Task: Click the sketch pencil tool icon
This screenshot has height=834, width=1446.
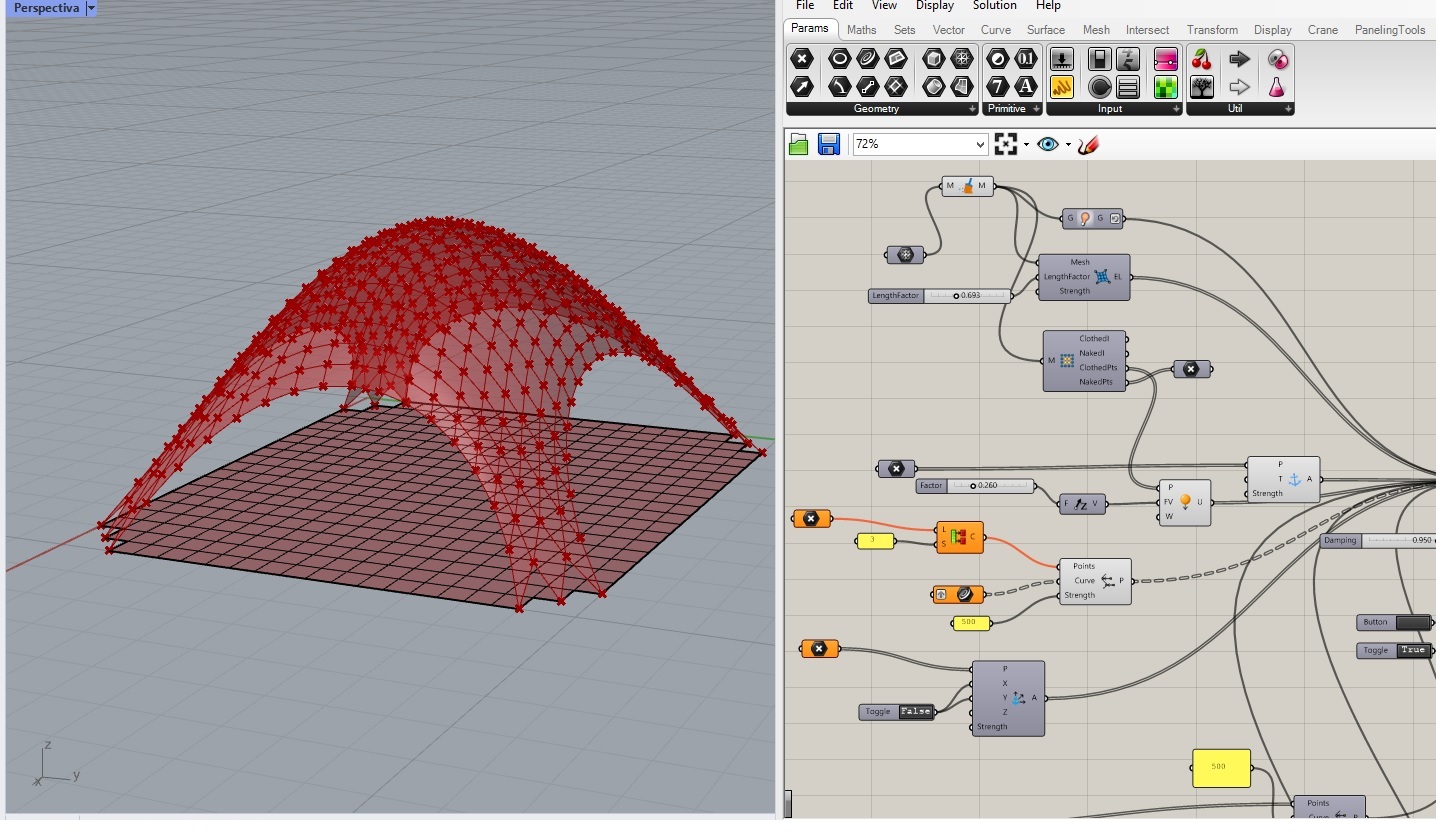Action: [1089, 144]
